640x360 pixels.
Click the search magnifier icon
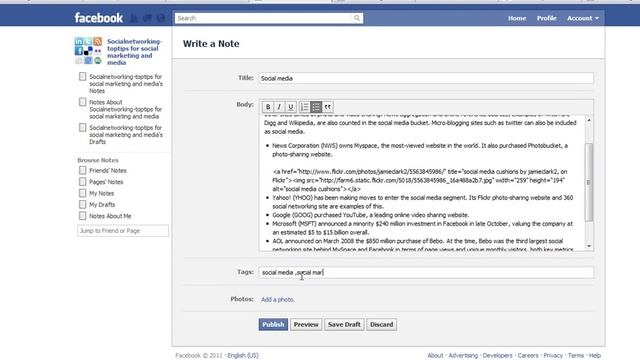(357, 18)
